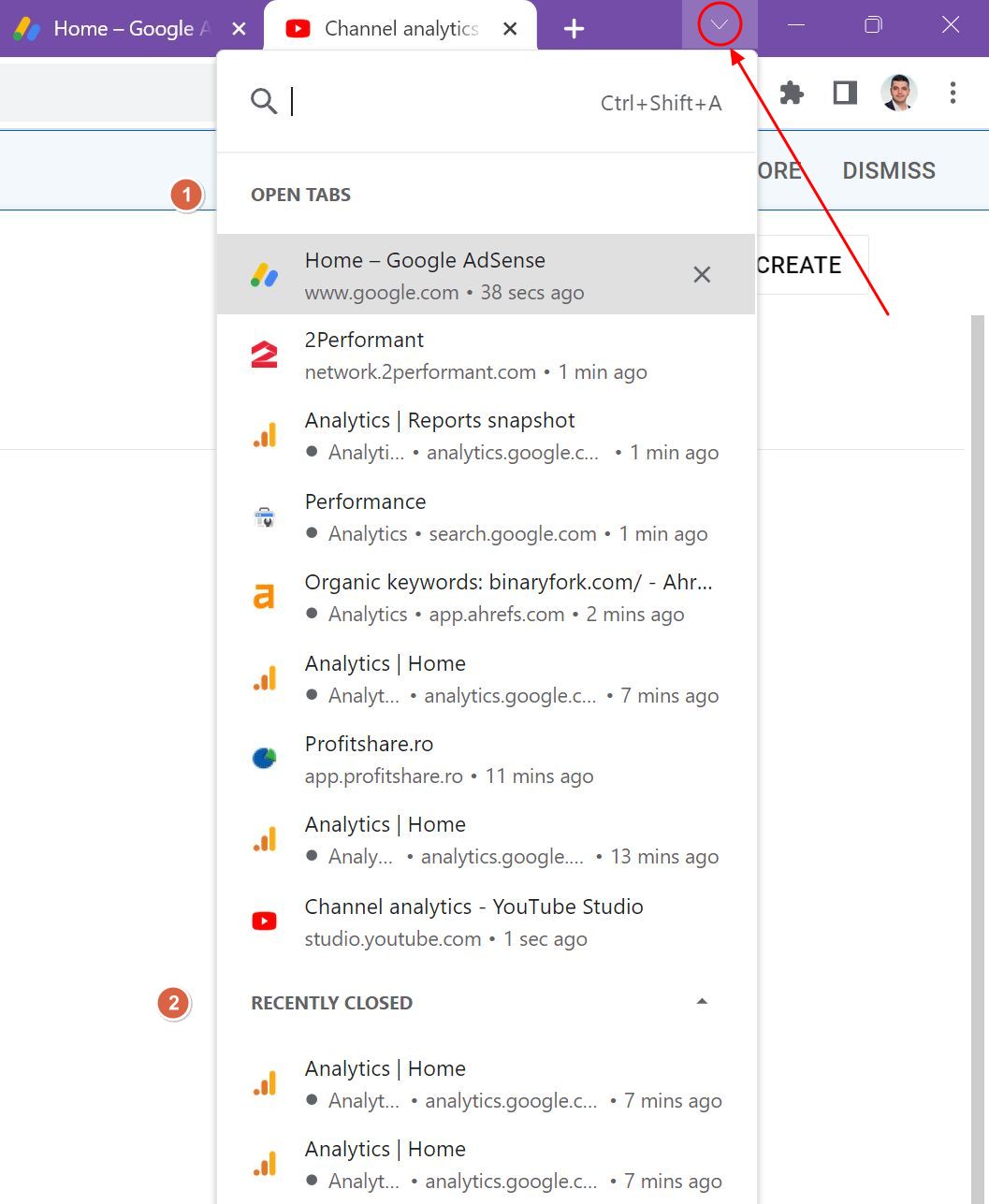Click the side panel icon in the toolbar

click(844, 93)
